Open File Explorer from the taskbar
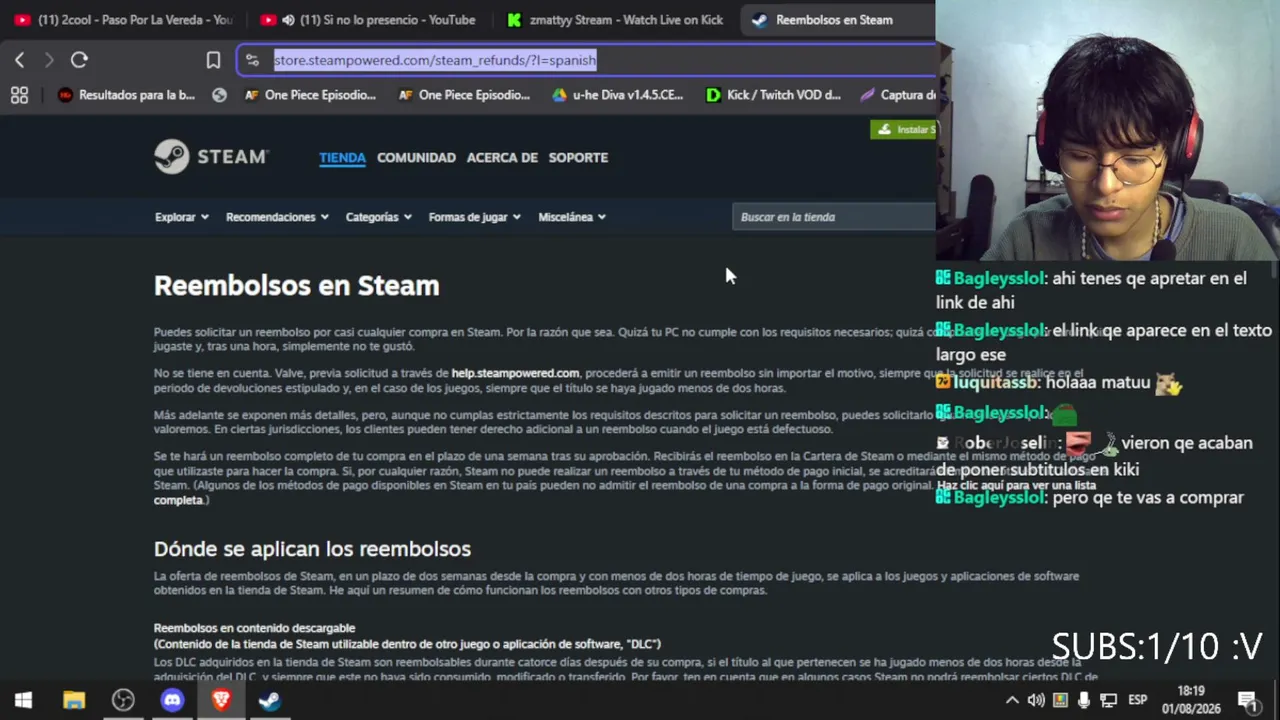This screenshot has width=1280, height=720. point(74,700)
